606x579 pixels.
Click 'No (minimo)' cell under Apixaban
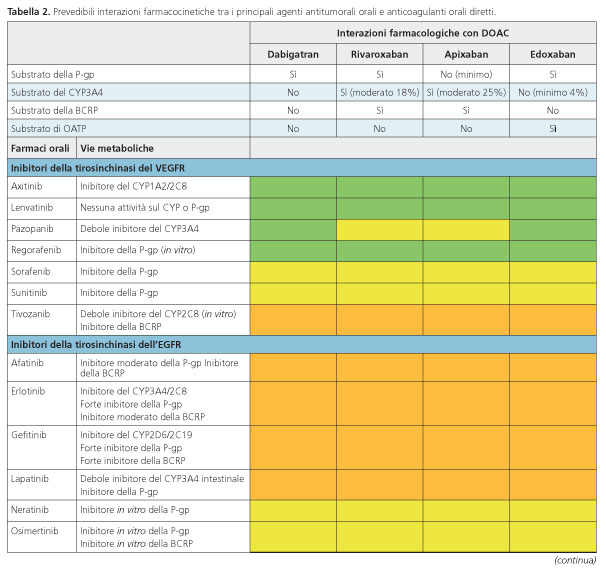466,74
